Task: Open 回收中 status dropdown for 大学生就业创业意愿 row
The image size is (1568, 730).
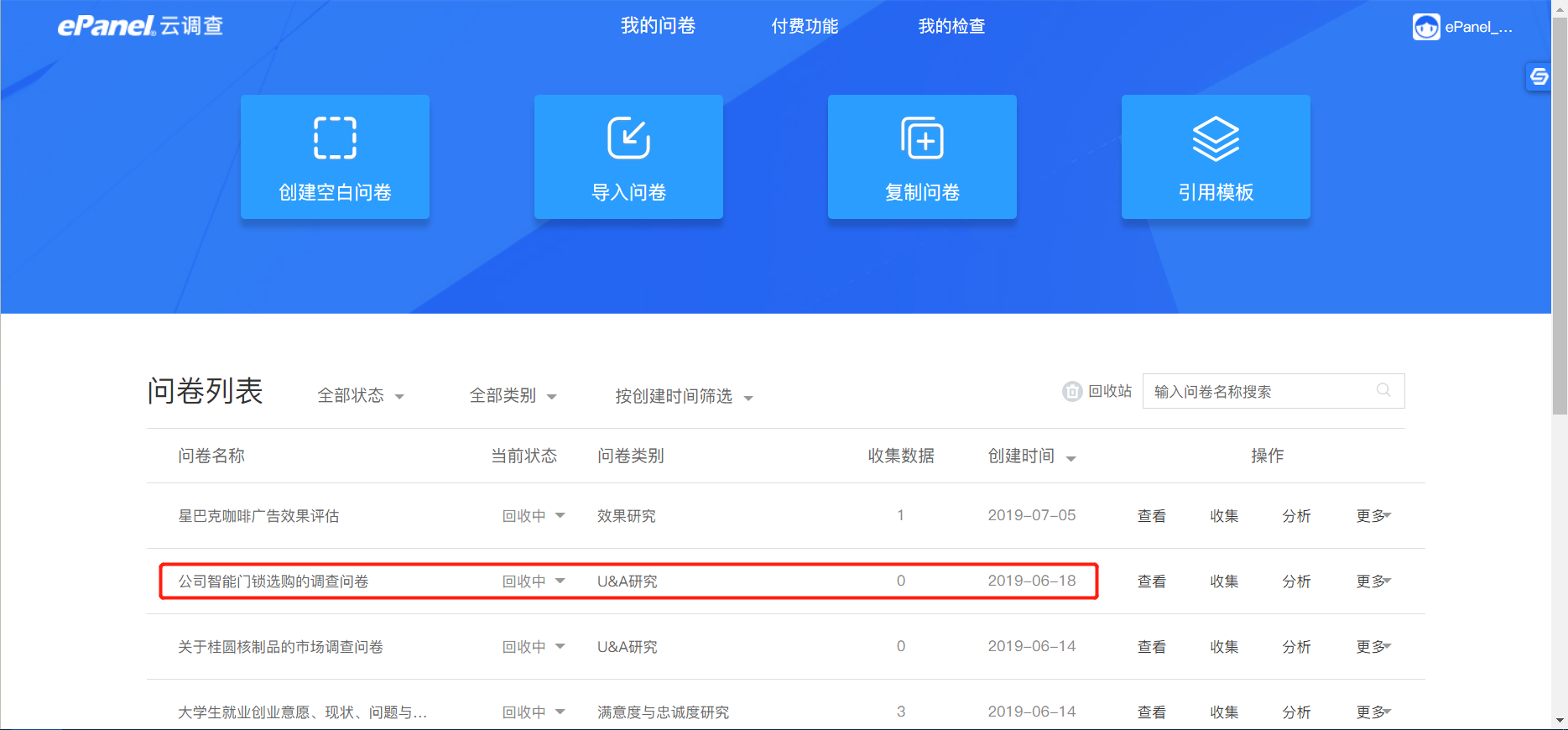Action: 534,712
